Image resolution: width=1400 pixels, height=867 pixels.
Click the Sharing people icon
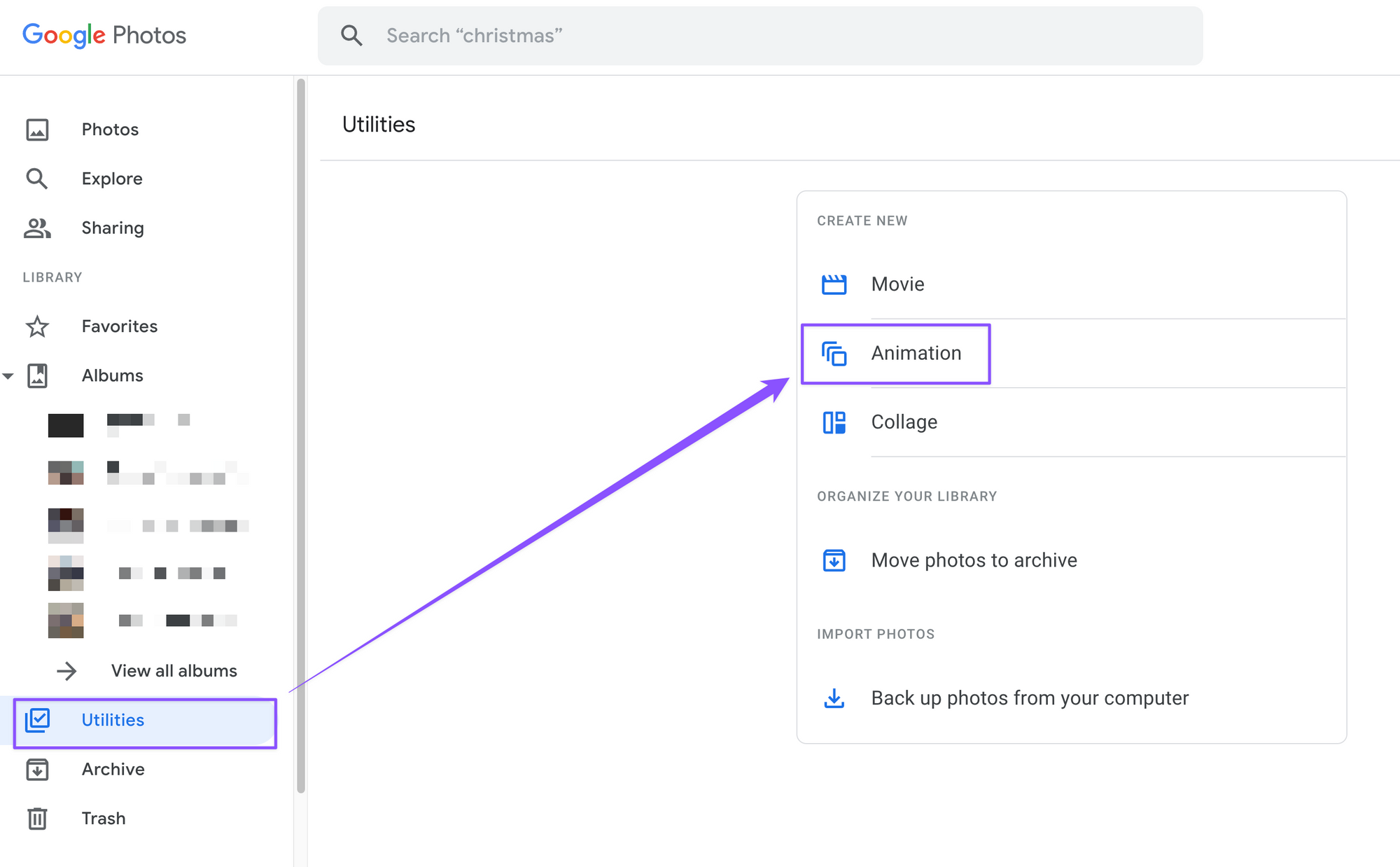click(37, 228)
